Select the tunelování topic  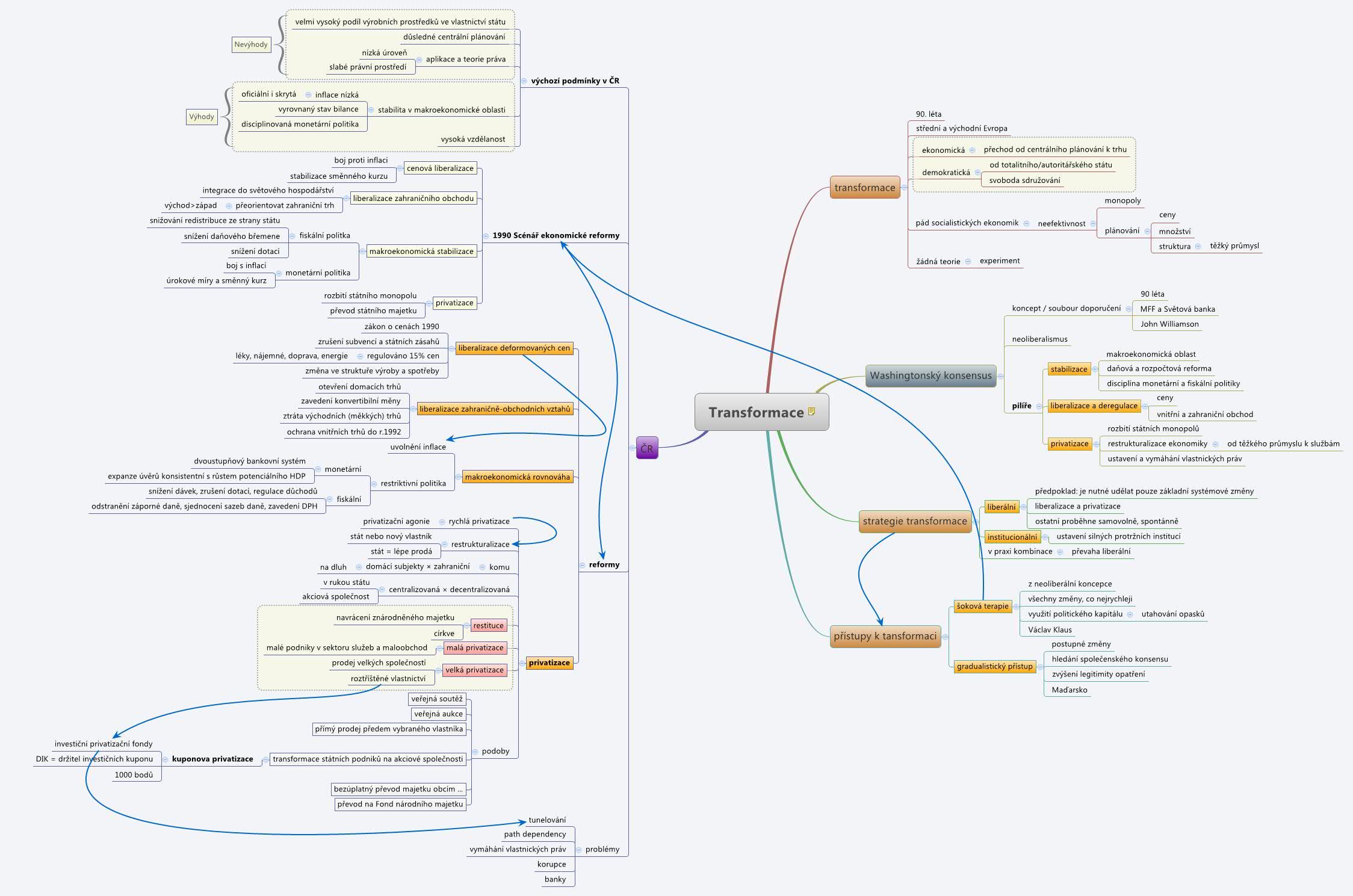tap(547, 820)
